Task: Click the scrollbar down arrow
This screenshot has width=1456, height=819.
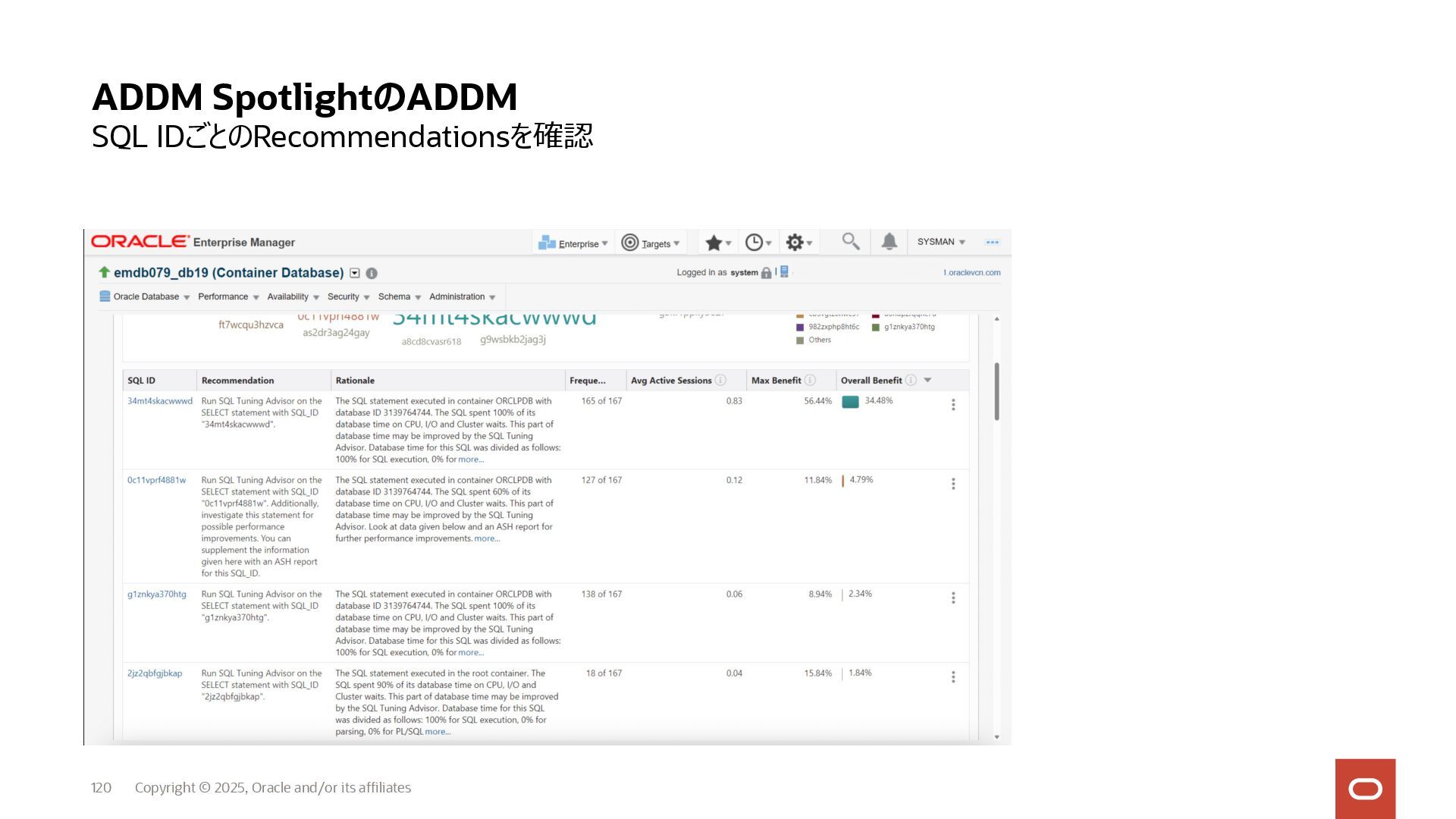Action: pos(996,736)
